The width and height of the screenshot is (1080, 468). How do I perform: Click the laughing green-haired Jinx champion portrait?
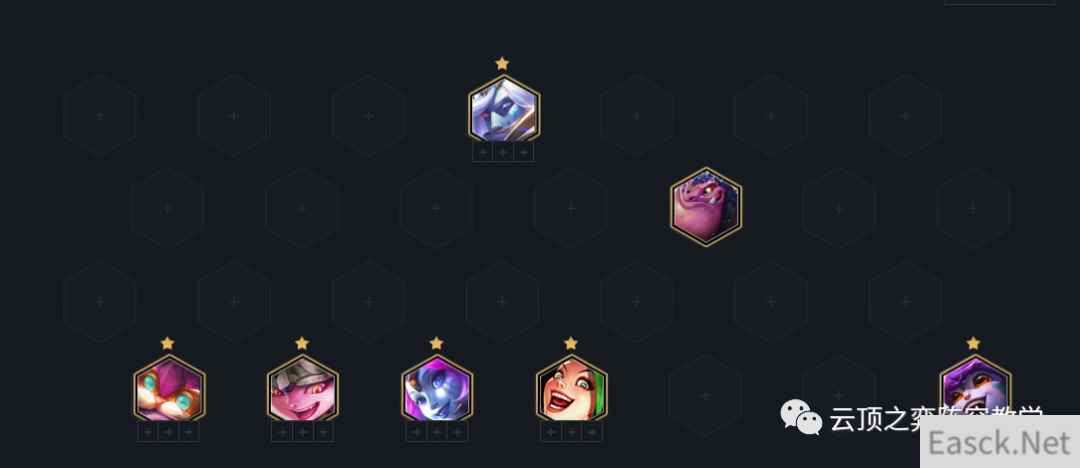[572, 389]
